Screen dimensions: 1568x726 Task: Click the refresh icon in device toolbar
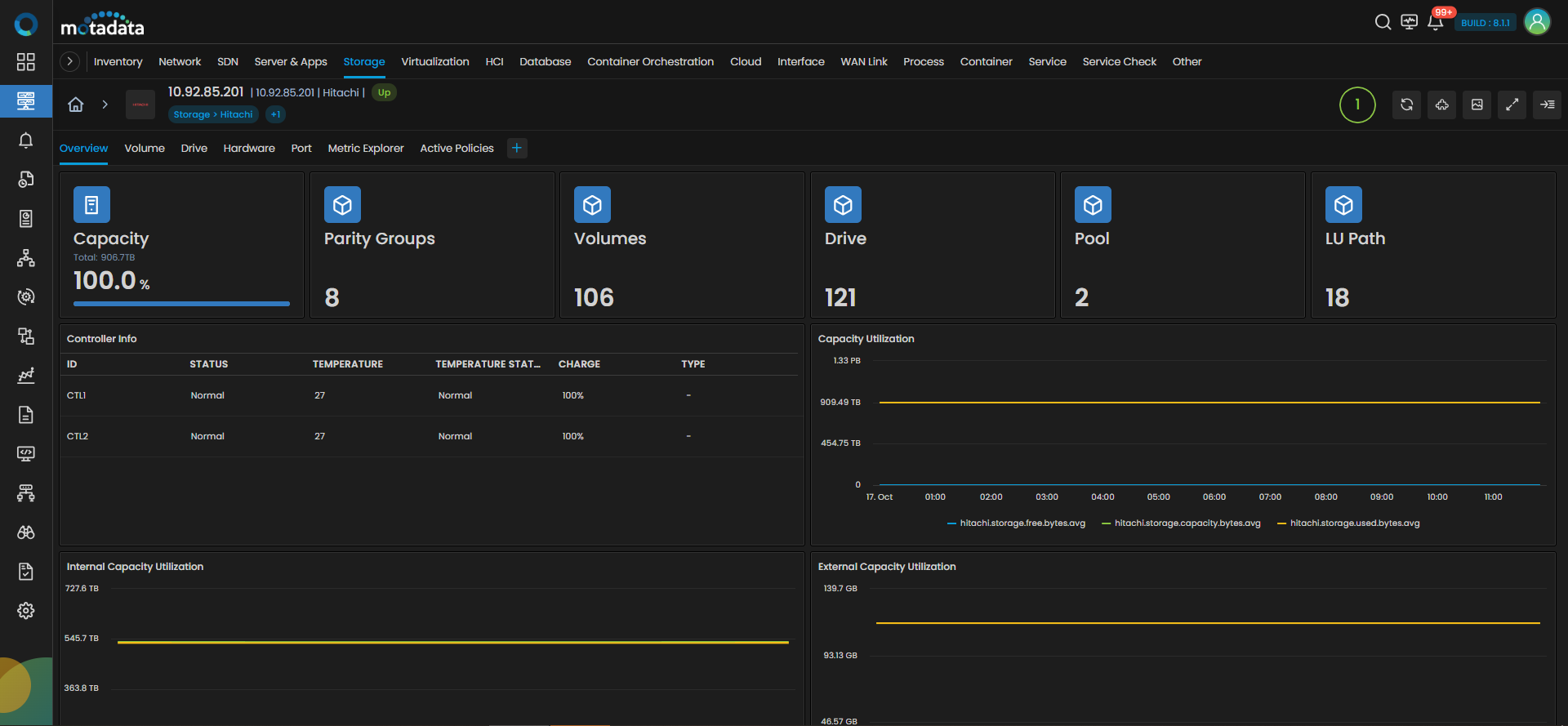[1406, 105]
